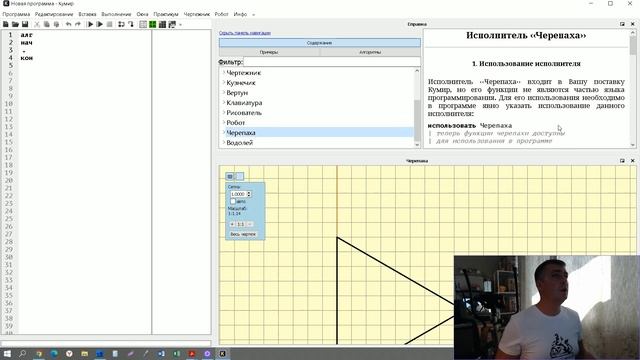The height and width of the screenshot is (360, 640).
Task: Select Водолей in the help contents
Action: (240, 143)
